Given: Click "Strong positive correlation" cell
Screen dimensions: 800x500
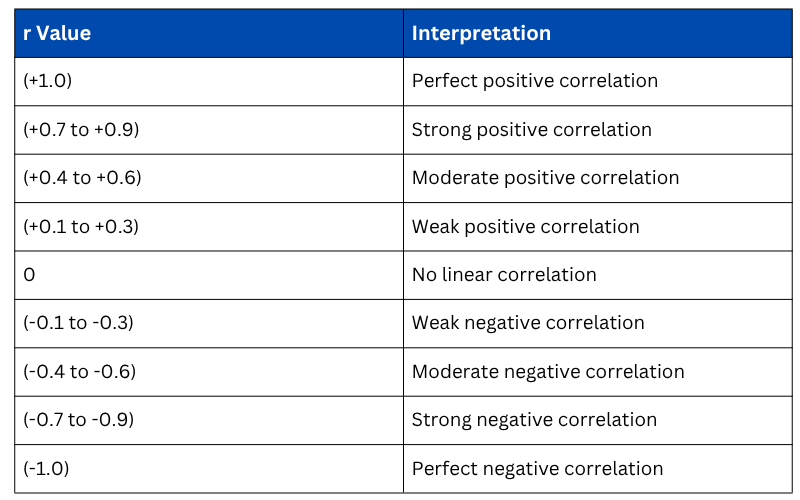Looking at the screenshot, I should coord(532,130).
